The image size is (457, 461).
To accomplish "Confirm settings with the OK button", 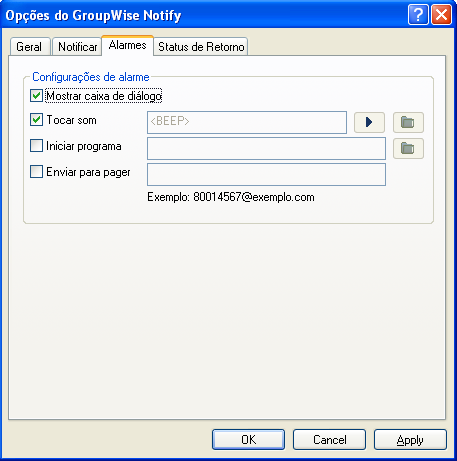I will coord(248,439).
